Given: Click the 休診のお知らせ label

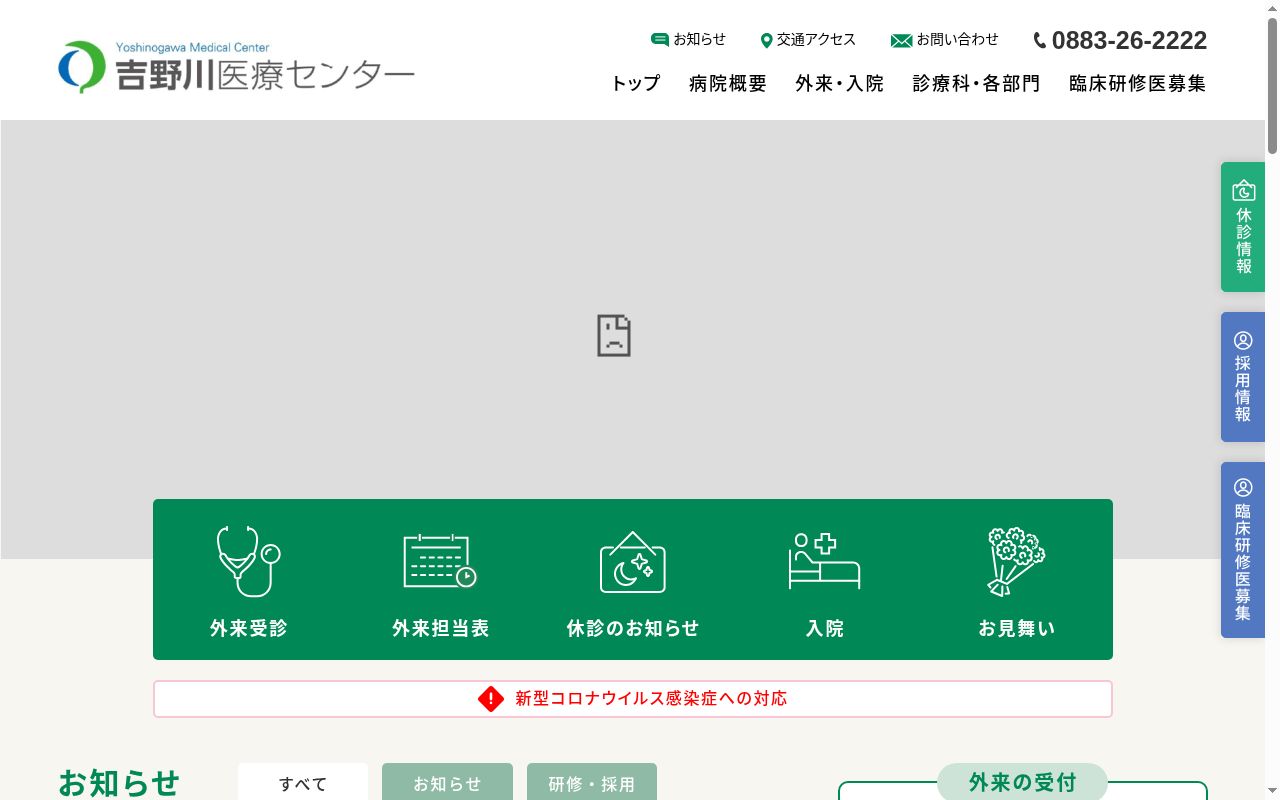Looking at the screenshot, I should 632,629.
